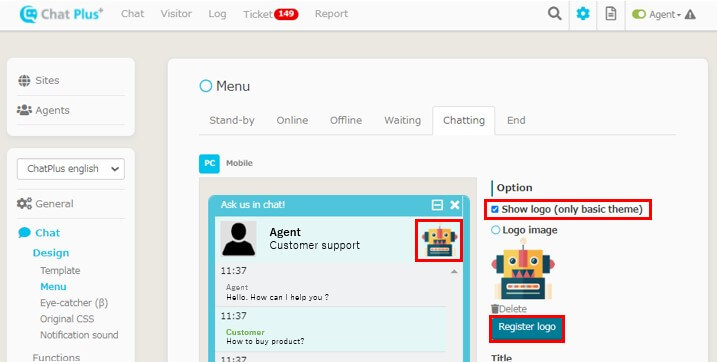Click the agent avatar silhouette

coord(238,239)
